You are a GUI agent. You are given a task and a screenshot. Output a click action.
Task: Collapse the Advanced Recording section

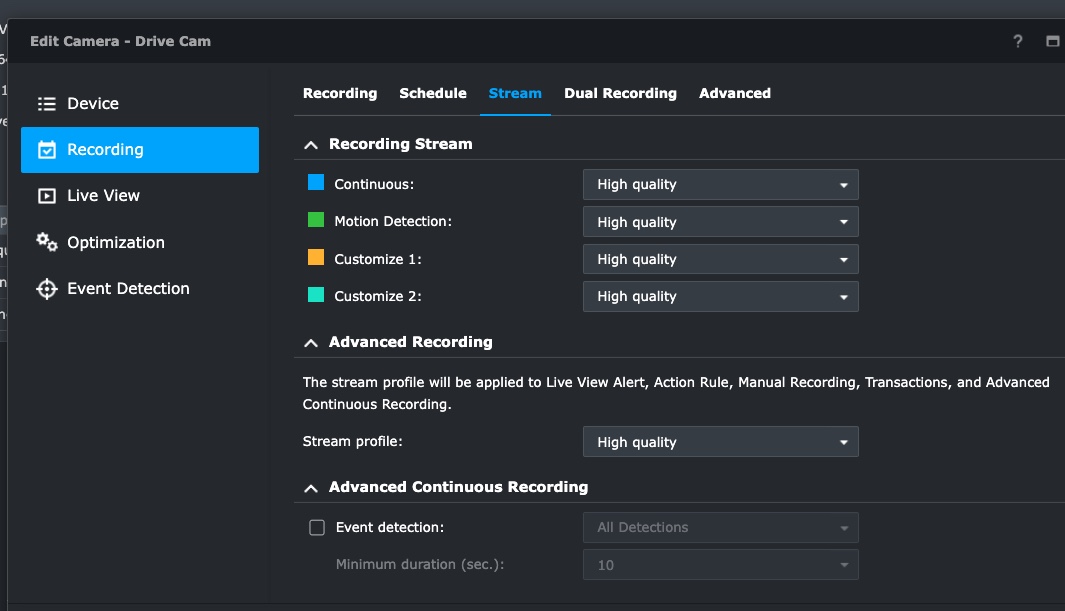(311, 343)
